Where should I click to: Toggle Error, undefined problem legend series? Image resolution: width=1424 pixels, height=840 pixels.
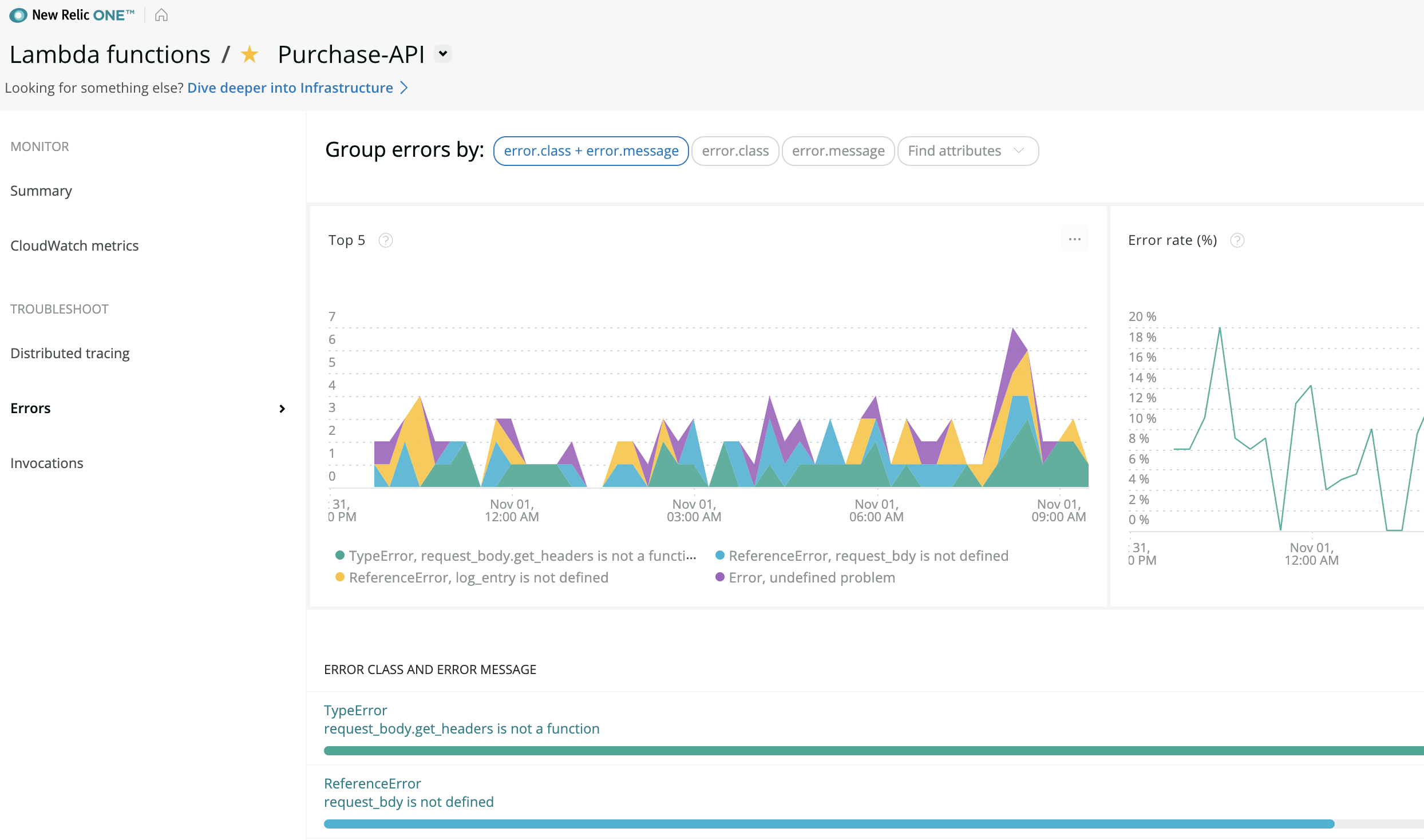805,577
